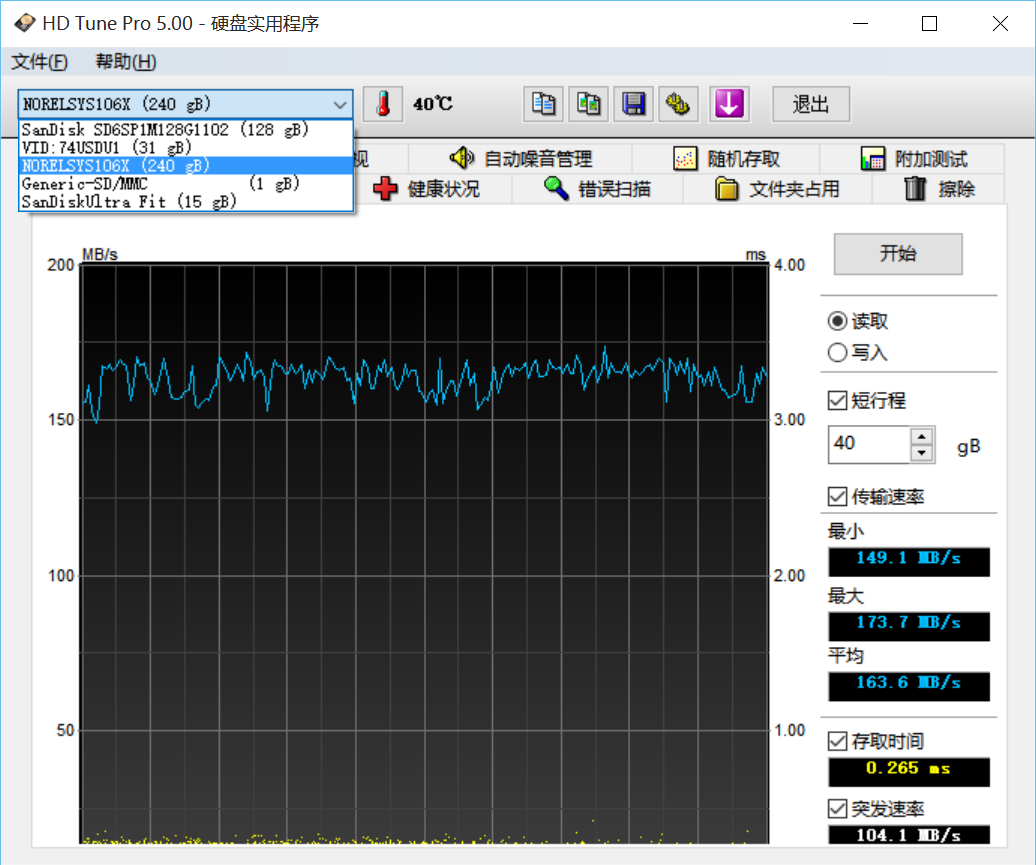This screenshot has height=865, width=1036.
Task: Maximize the HD Tune Pro window
Action: [x=929, y=24]
